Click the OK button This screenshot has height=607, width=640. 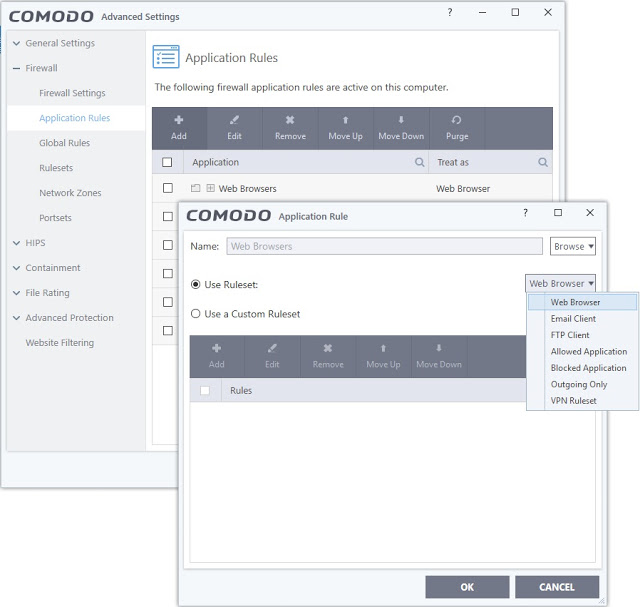pyautogui.click(x=467, y=587)
